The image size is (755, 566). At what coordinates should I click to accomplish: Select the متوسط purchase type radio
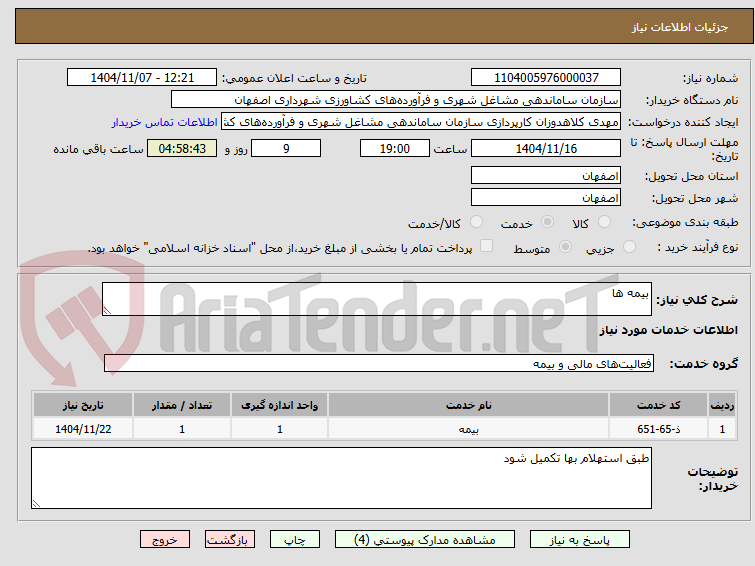565,247
